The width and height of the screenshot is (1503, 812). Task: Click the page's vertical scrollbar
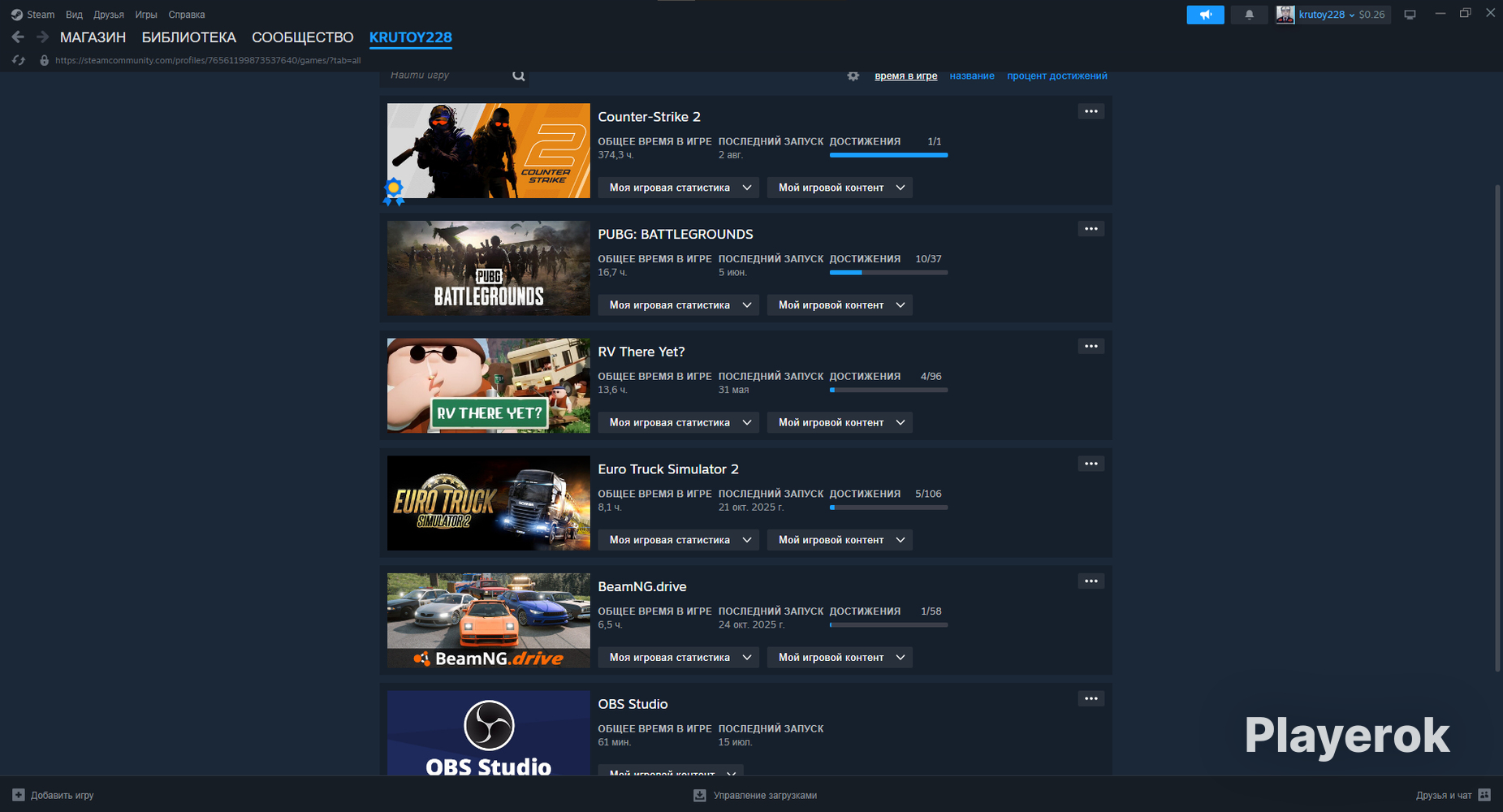coord(1497,428)
